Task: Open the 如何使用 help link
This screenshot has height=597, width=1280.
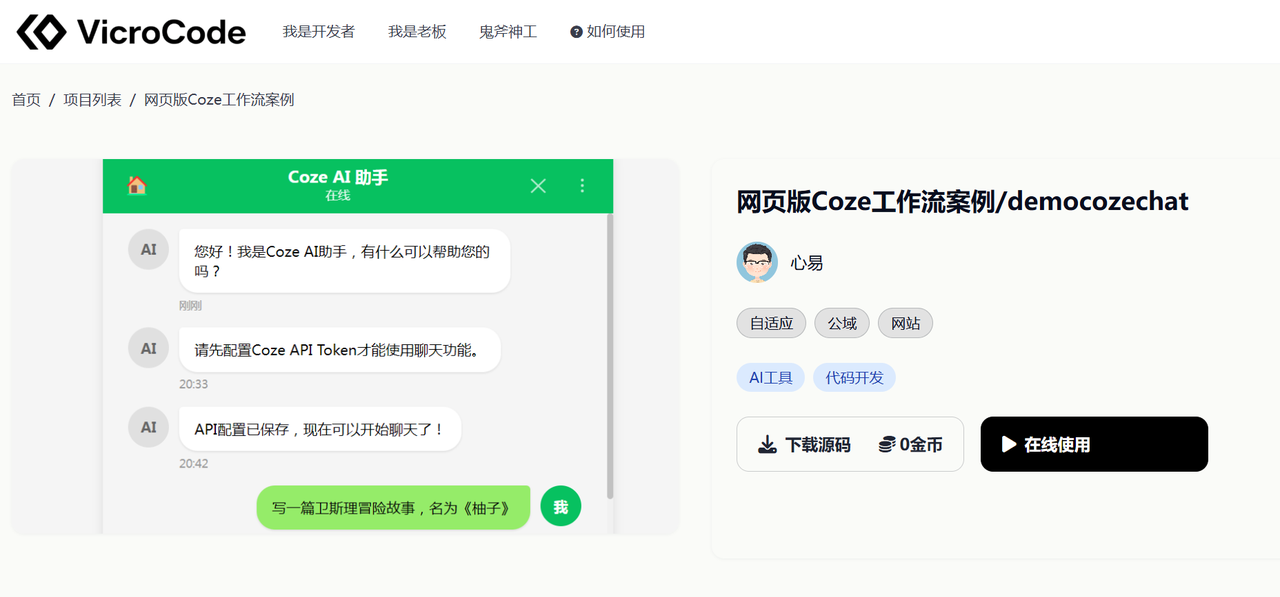Action: point(608,32)
